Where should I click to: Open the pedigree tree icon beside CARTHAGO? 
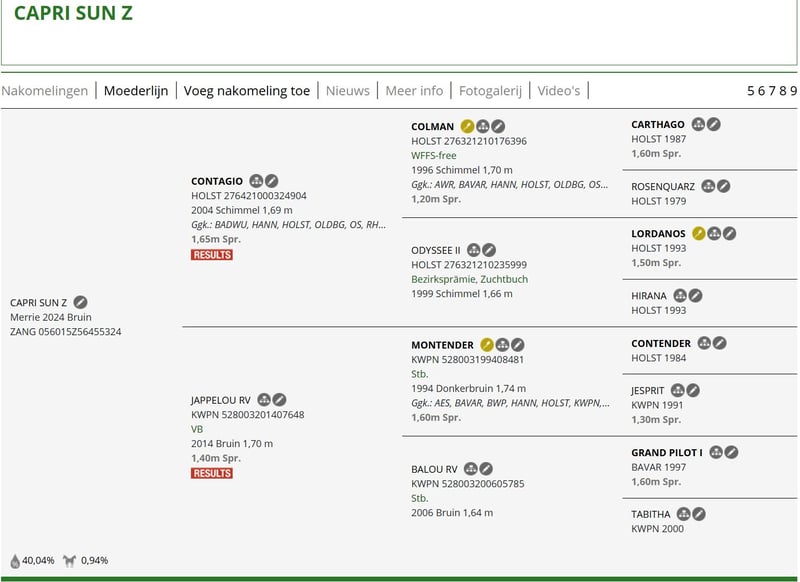click(x=698, y=125)
